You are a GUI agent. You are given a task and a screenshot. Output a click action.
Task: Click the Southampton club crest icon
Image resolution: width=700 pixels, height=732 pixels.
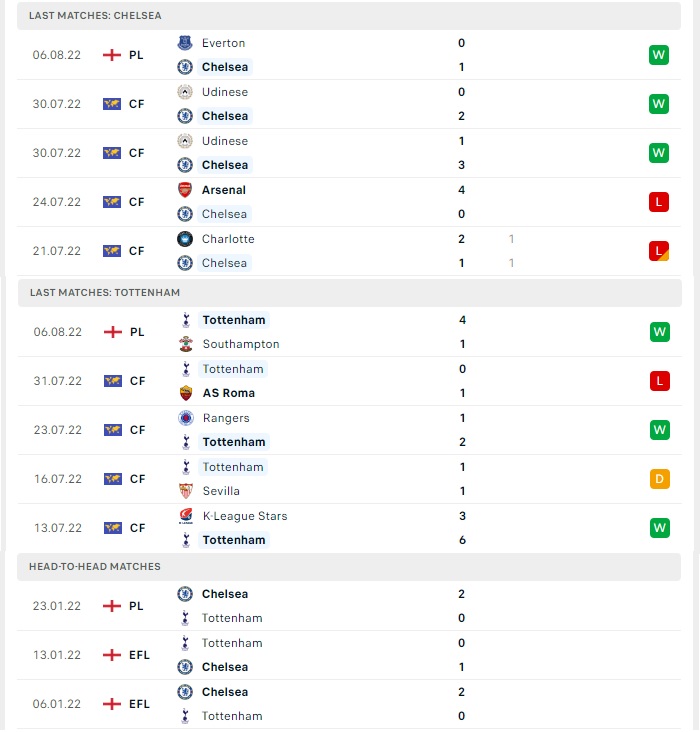coord(186,344)
